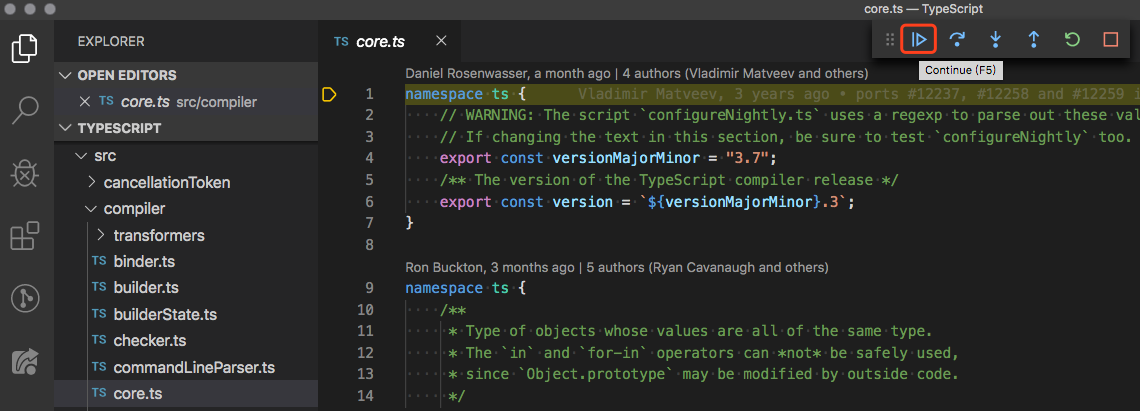Viewport: 1140px width, 411px height.
Task: Stop the debugging session
Action: click(x=1110, y=40)
